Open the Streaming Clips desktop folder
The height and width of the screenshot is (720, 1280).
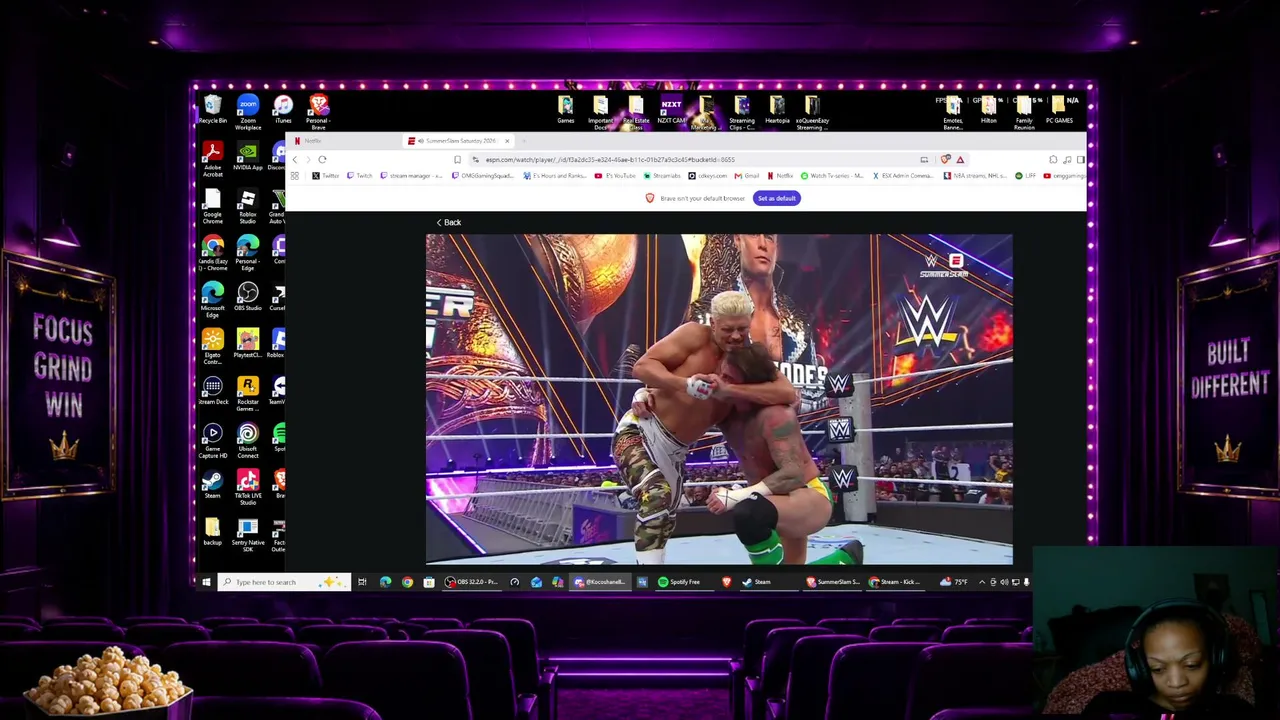(742, 112)
